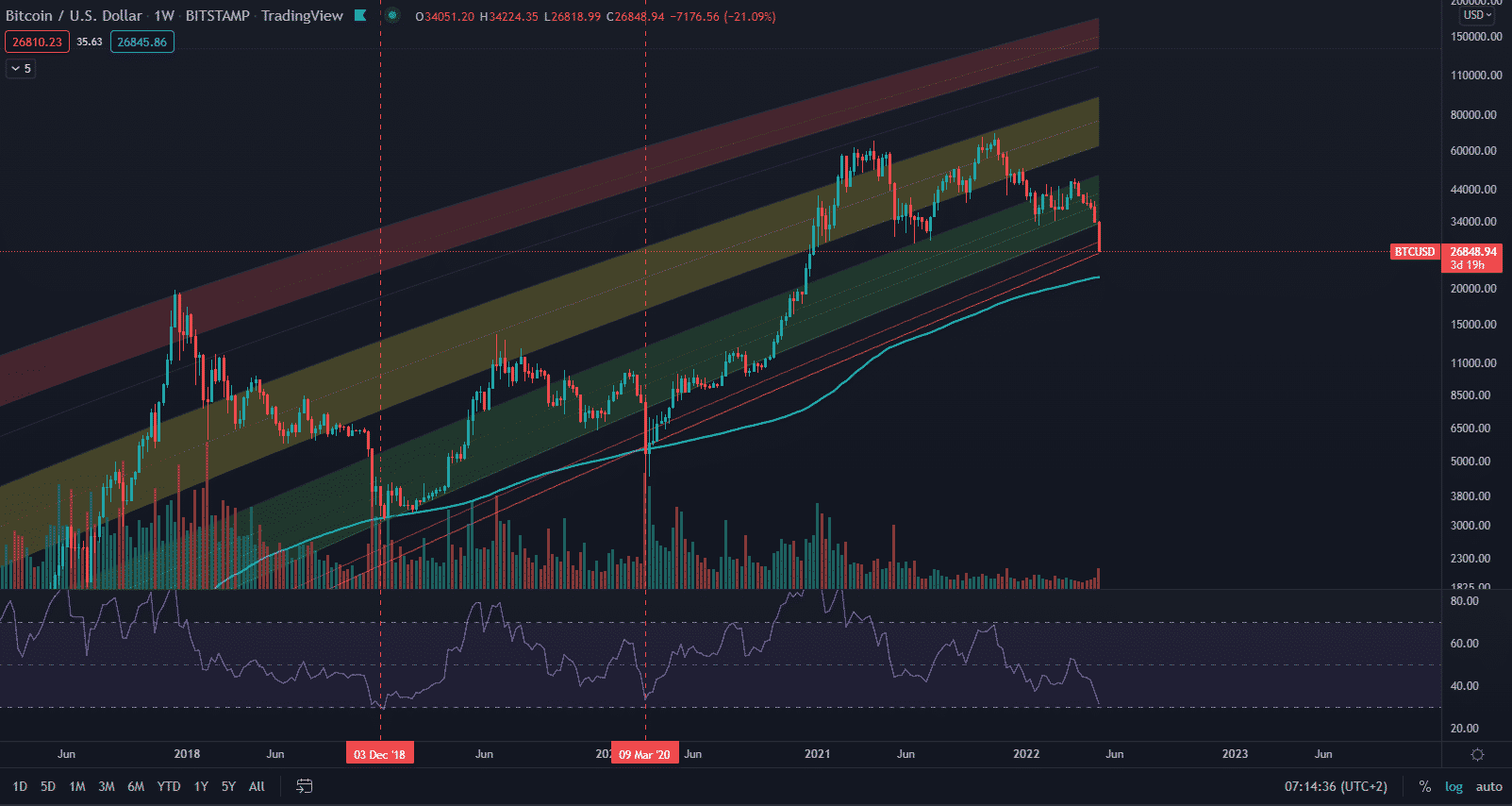Image resolution: width=1512 pixels, height=806 pixels.
Task: Expand the collapsed 5 indicators list
Action: click(21, 68)
